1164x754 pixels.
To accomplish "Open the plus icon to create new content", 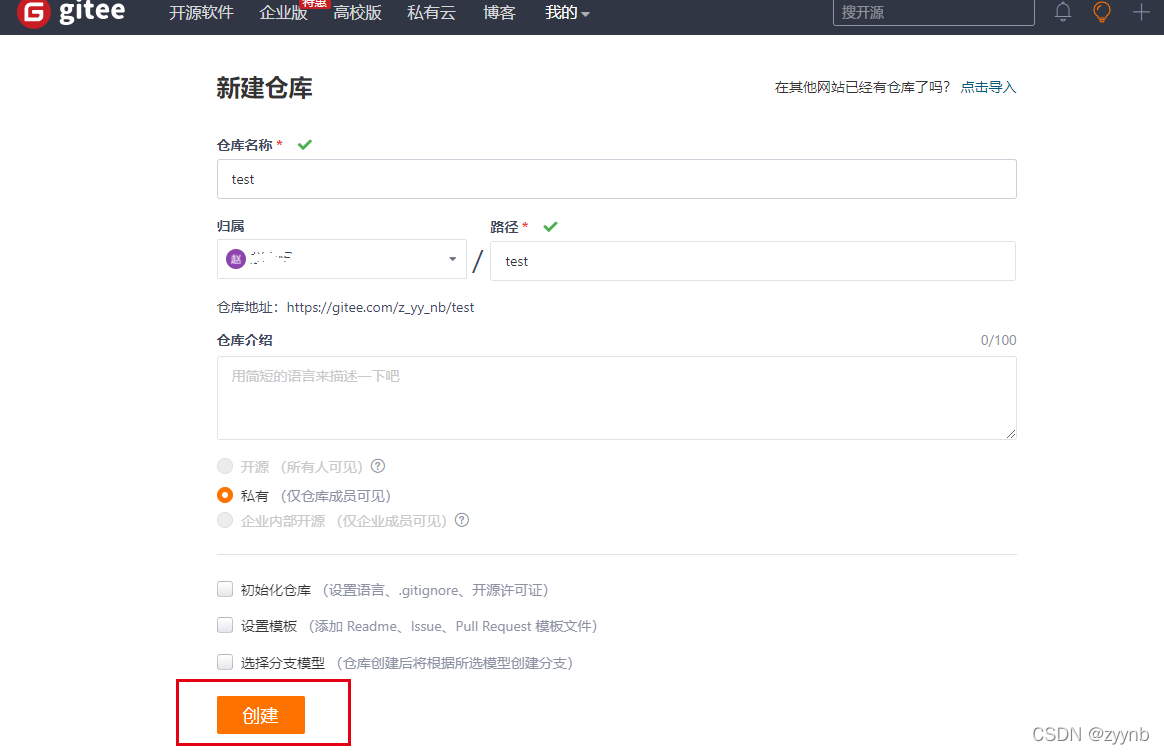I will pos(1140,13).
